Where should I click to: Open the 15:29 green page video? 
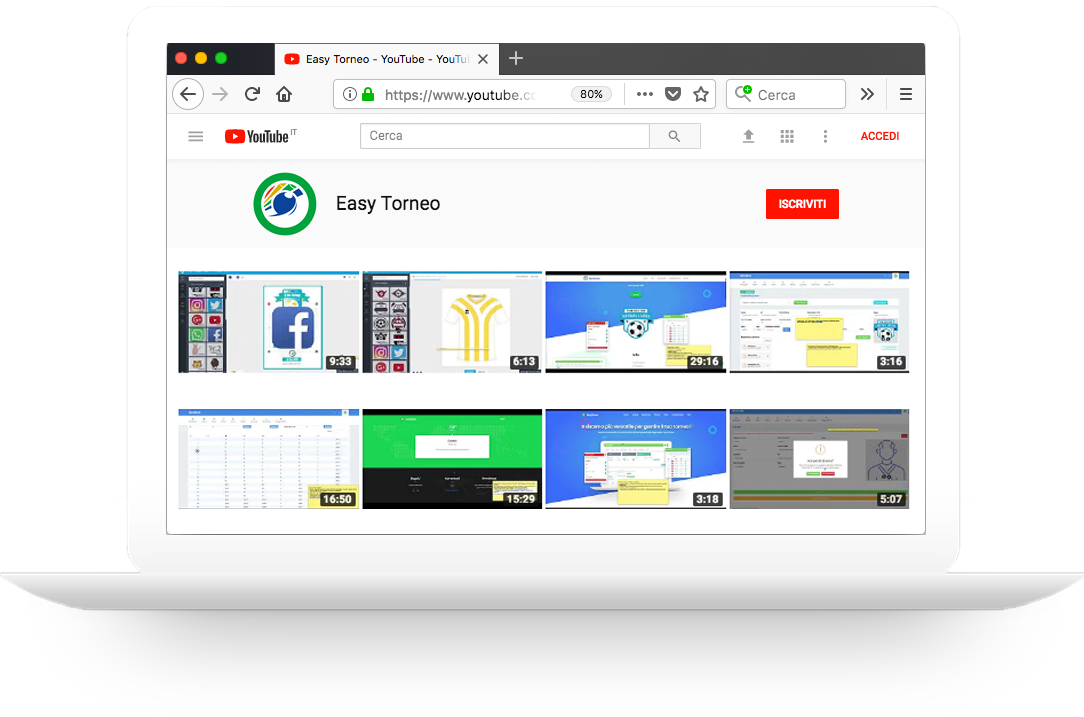click(452, 459)
